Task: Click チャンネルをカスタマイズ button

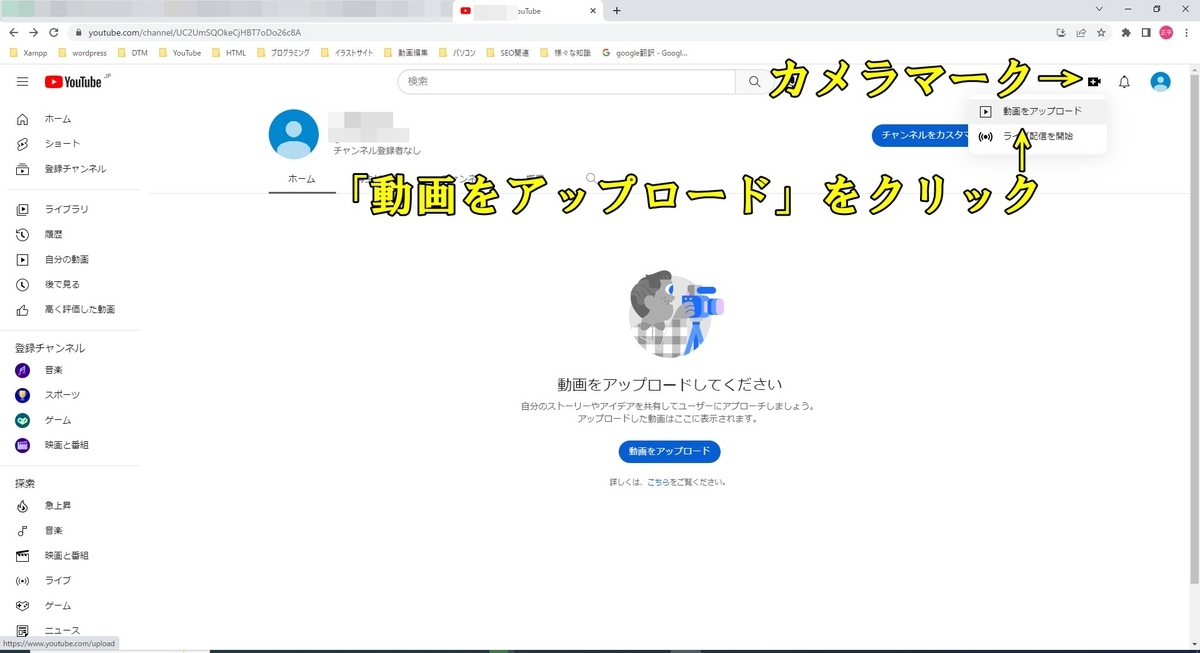Action: (x=920, y=135)
